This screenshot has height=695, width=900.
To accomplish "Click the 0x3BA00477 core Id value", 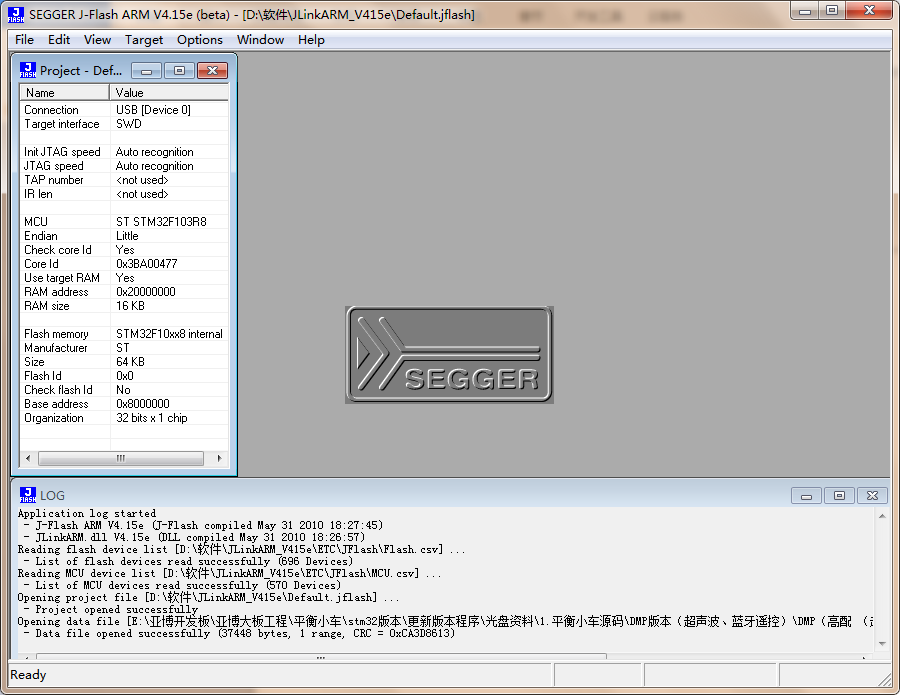I will [146, 264].
